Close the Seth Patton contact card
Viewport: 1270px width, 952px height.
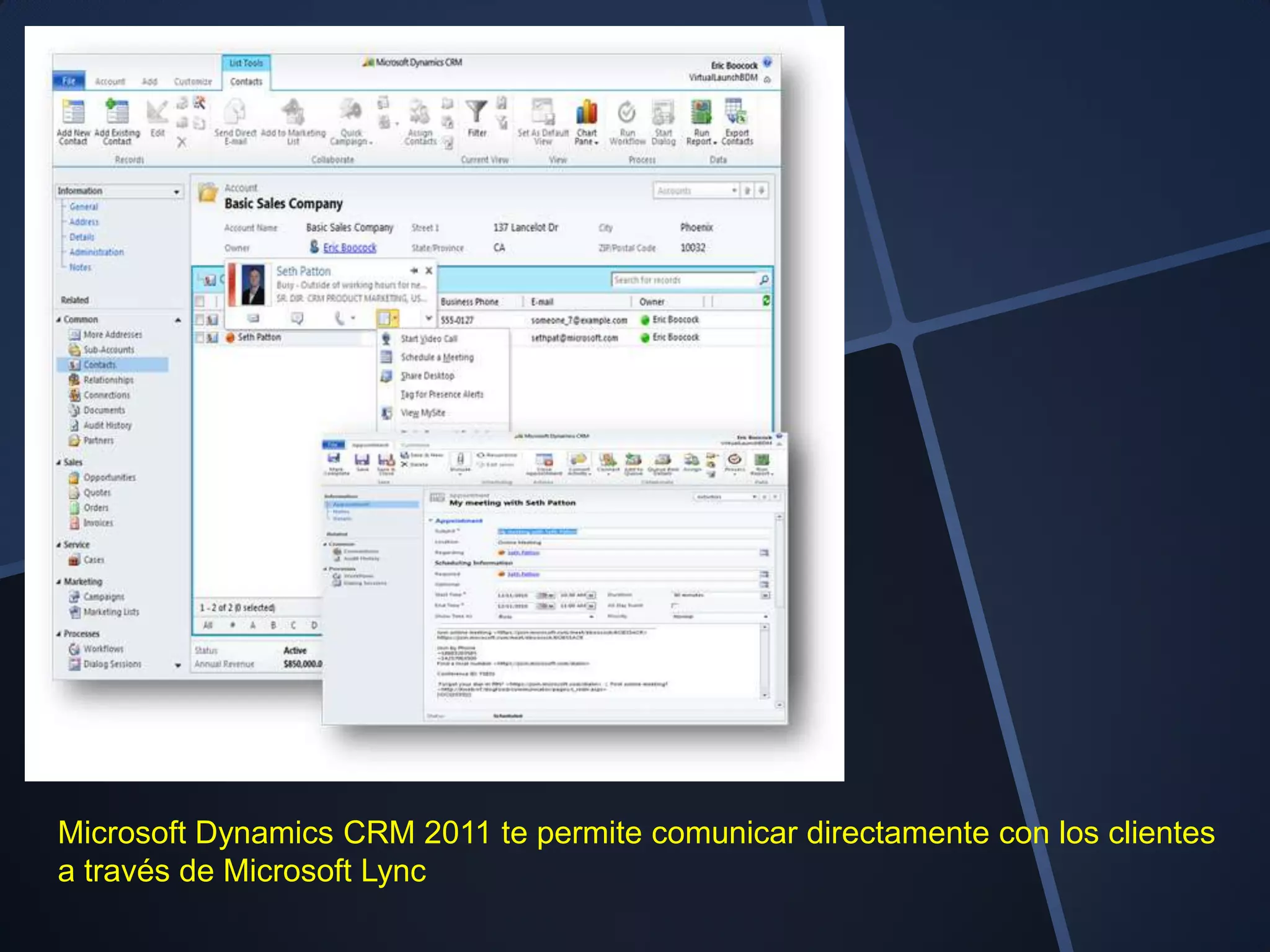pos(429,271)
